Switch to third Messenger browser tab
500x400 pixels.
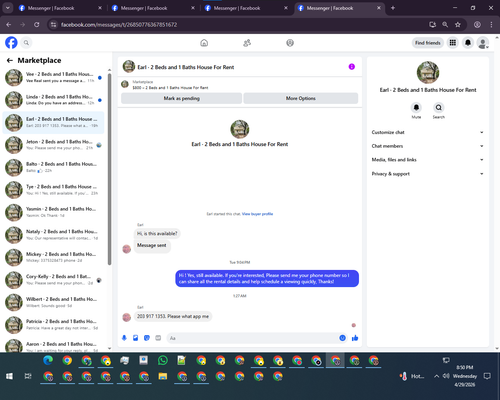[x=245, y=8]
